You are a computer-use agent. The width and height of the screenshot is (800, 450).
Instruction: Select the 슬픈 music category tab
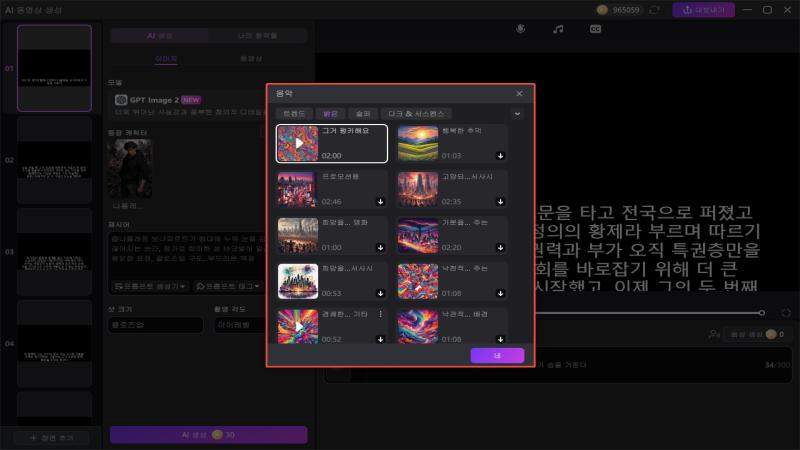[363, 114]
